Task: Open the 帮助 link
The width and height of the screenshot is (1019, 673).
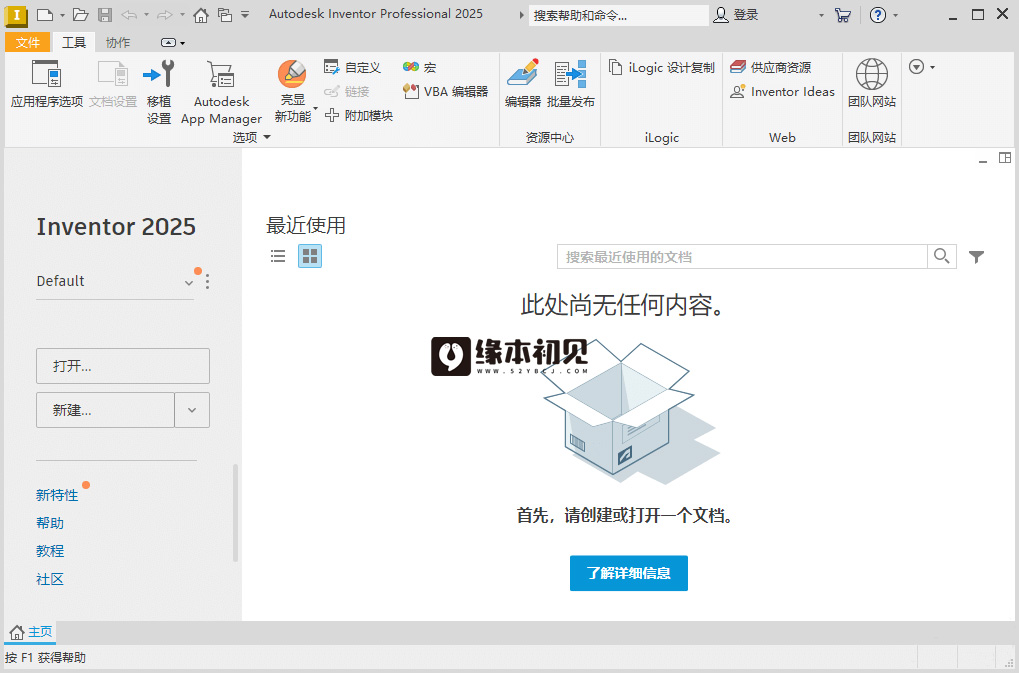Action: 50,523
